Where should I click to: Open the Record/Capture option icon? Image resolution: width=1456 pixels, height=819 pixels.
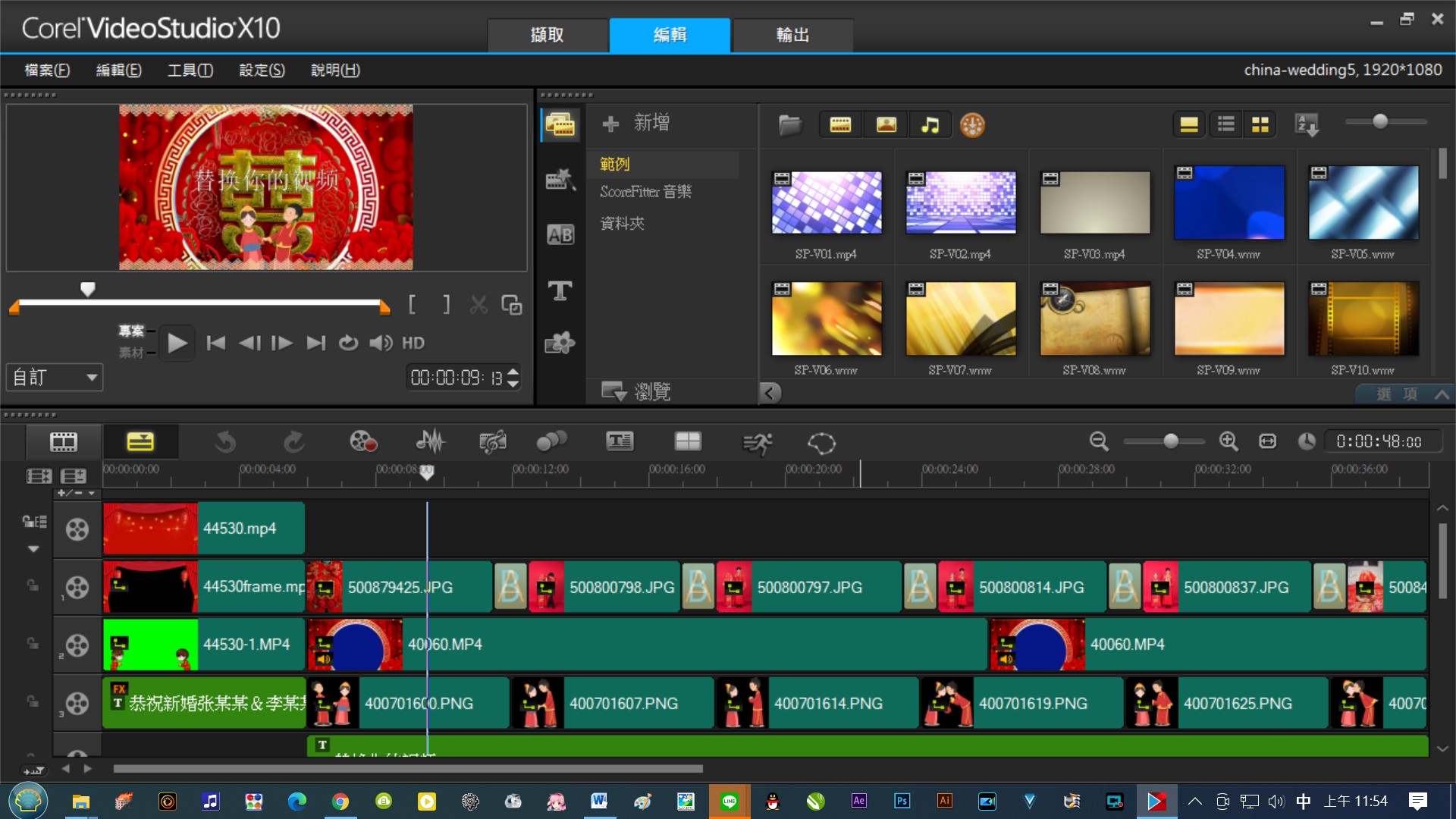363,442
